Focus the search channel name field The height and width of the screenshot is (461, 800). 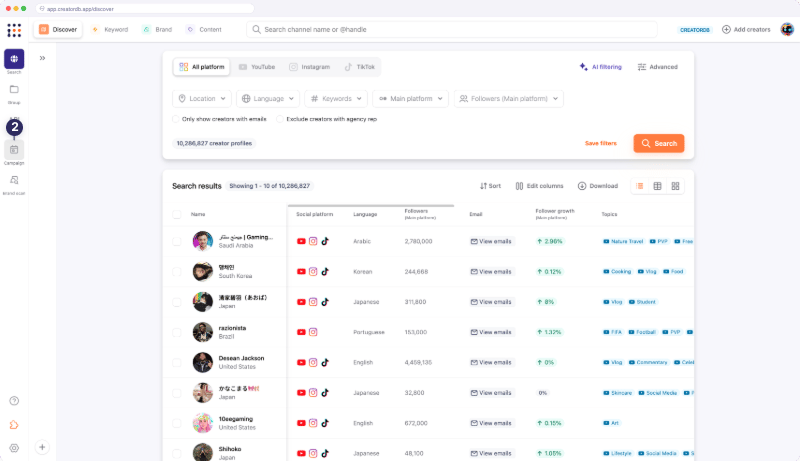(452, 30)
